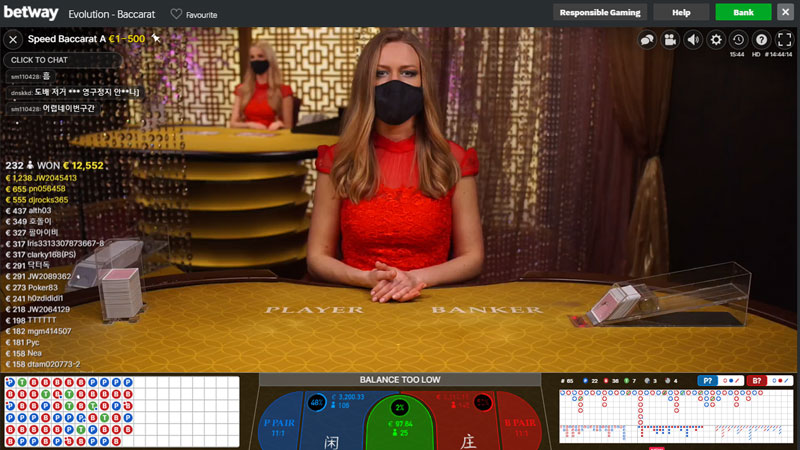The width and height of the screenshot is (800, 450).
Task: Click the Evolution - Baccarat heading
Action: (112, 14)
